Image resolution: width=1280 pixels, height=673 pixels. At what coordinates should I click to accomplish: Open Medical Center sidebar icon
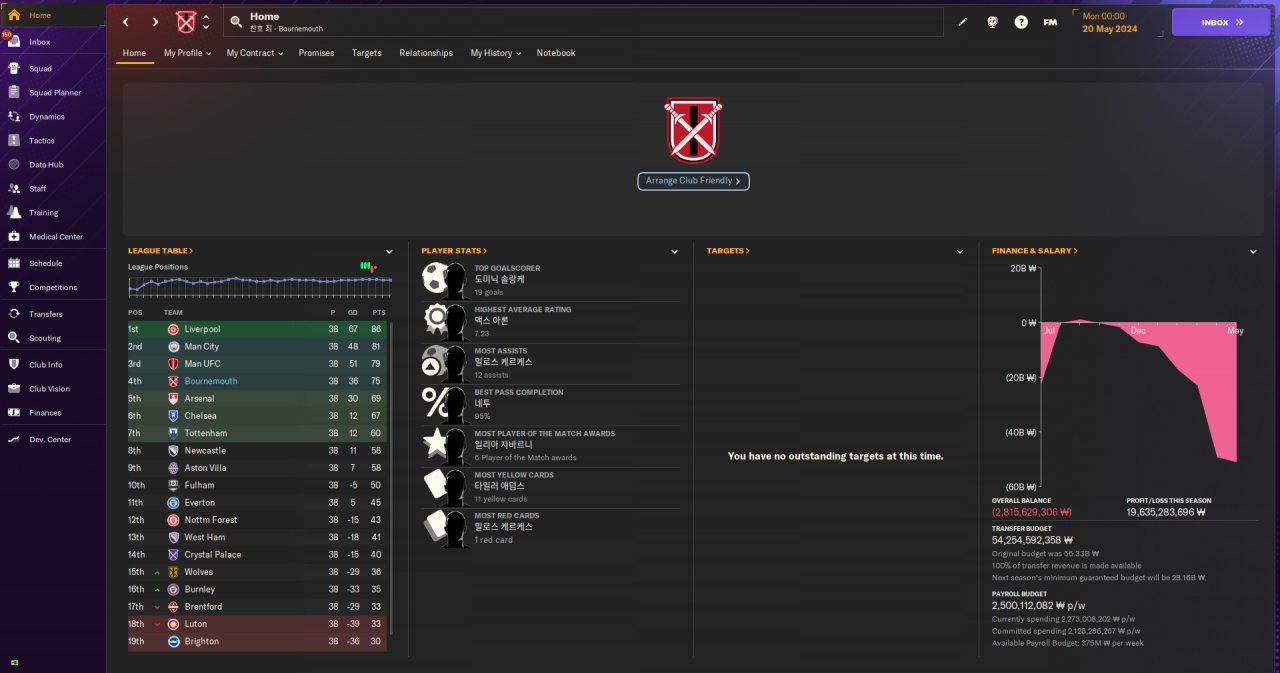point(14,236)
